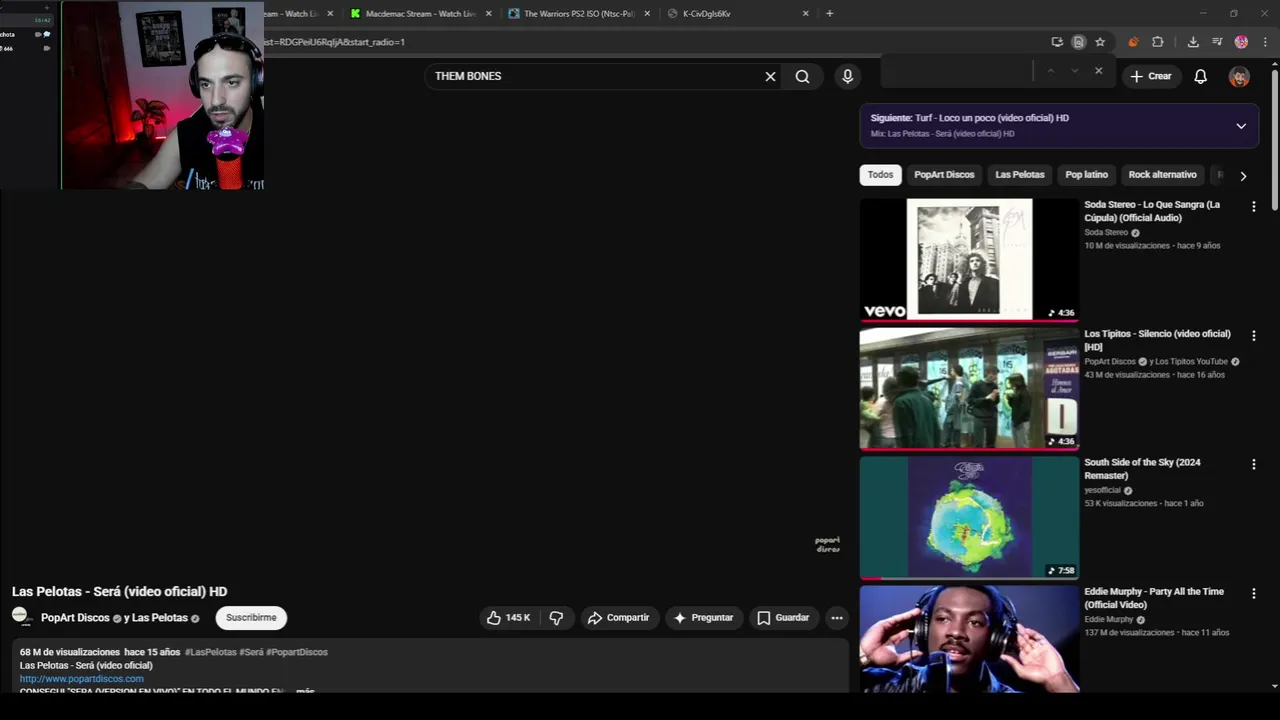Play South Side of the Sky thumbnail

[x=969, y=518]
